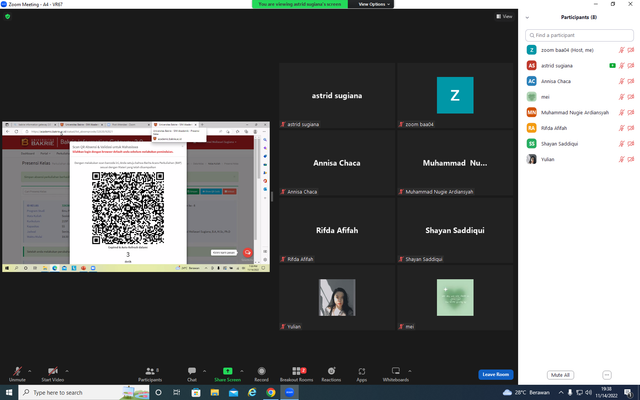Select Annisa Chaca in participants list
Screen dimensions: 640x400
click(x=579, y=81)
